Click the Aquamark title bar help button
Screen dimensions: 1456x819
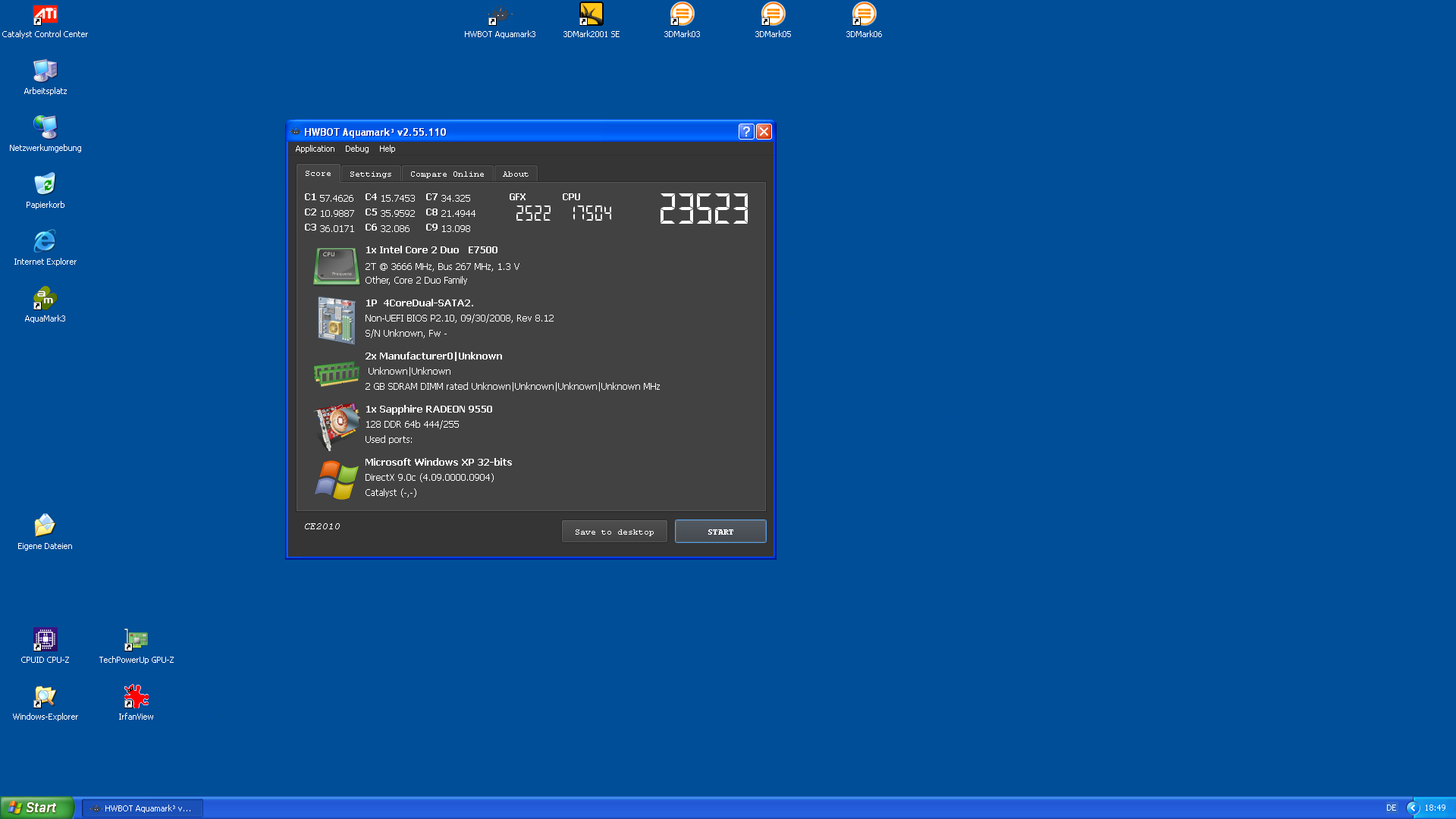click(x=746, y=132)
